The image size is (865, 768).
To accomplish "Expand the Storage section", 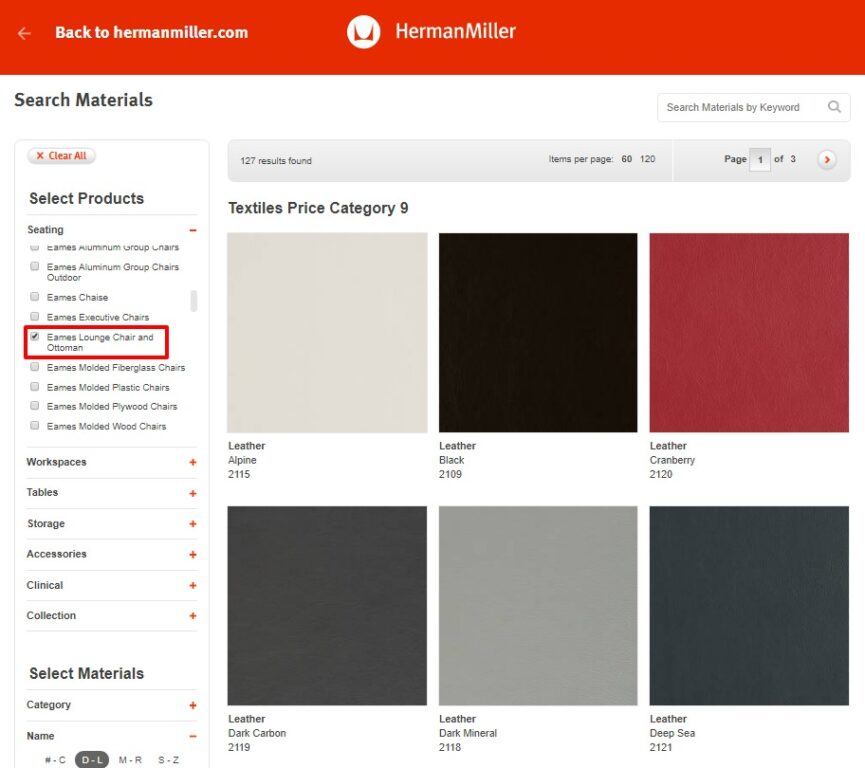I will click(x=193, y=524).
